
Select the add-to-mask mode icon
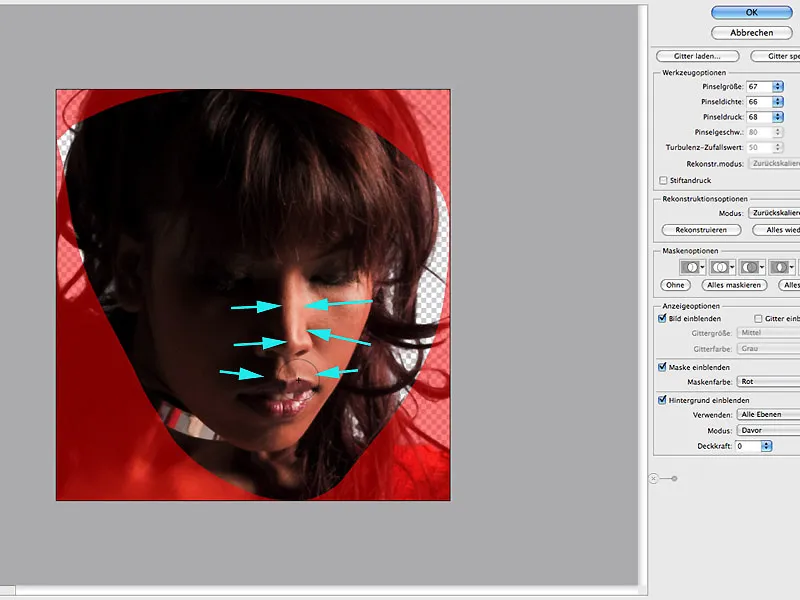tap(722, 266)
